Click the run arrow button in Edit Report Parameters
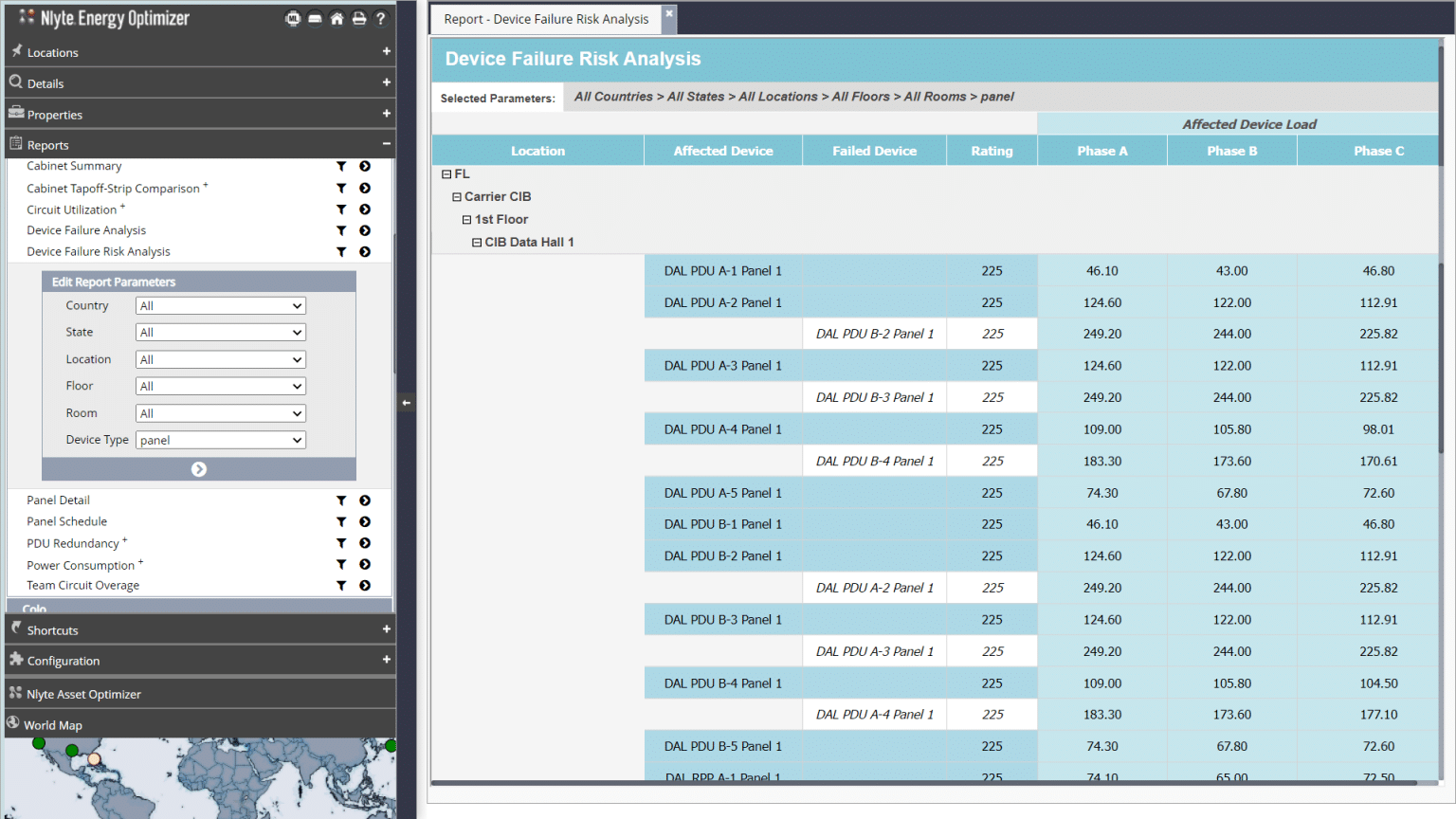 click(x=199, y=468)
